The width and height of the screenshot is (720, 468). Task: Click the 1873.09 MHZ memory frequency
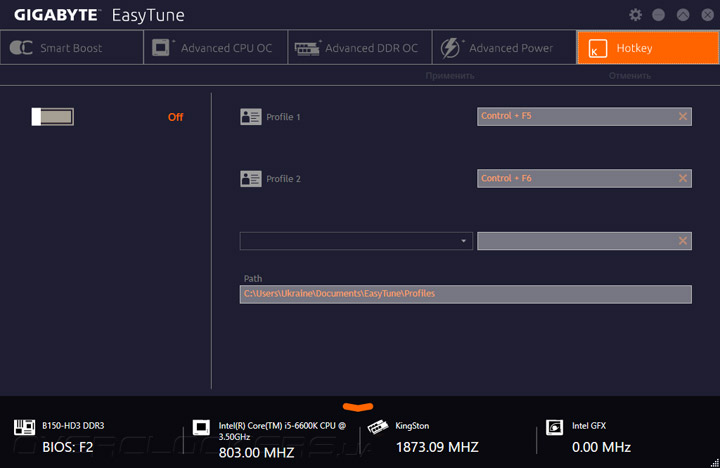click(437, 447)
